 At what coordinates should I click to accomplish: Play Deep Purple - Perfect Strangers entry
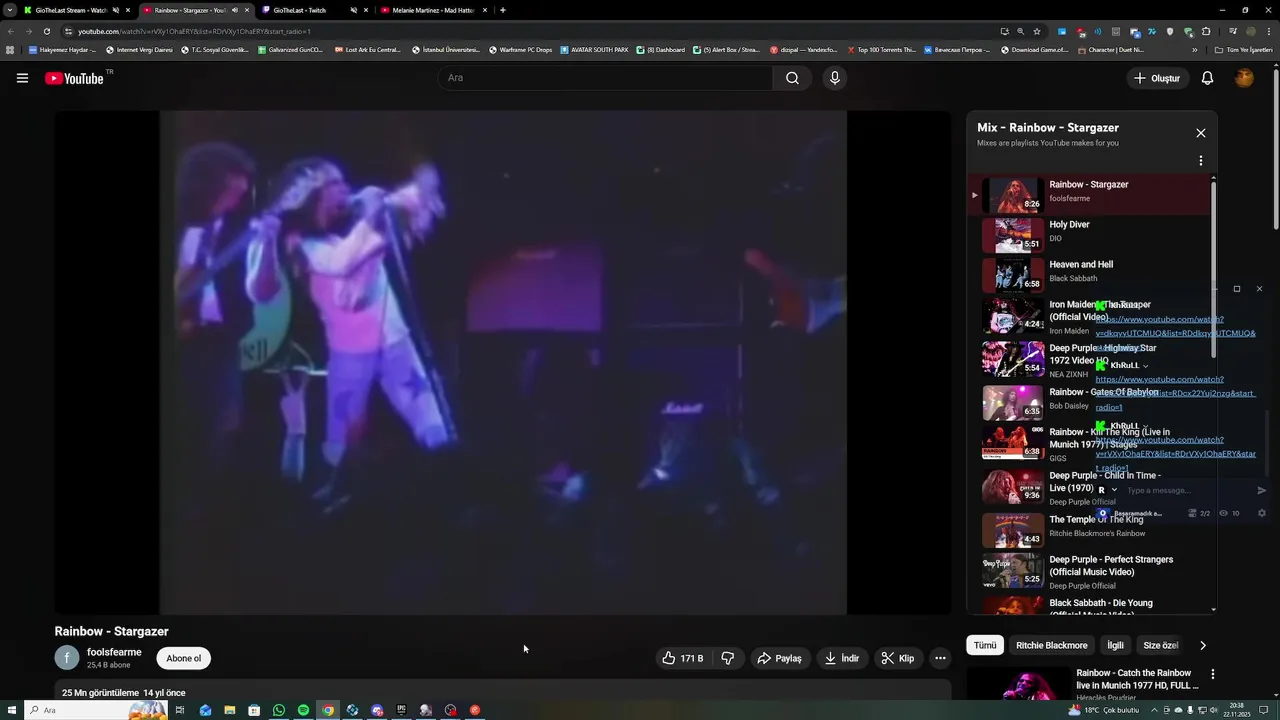[1090, 571]
